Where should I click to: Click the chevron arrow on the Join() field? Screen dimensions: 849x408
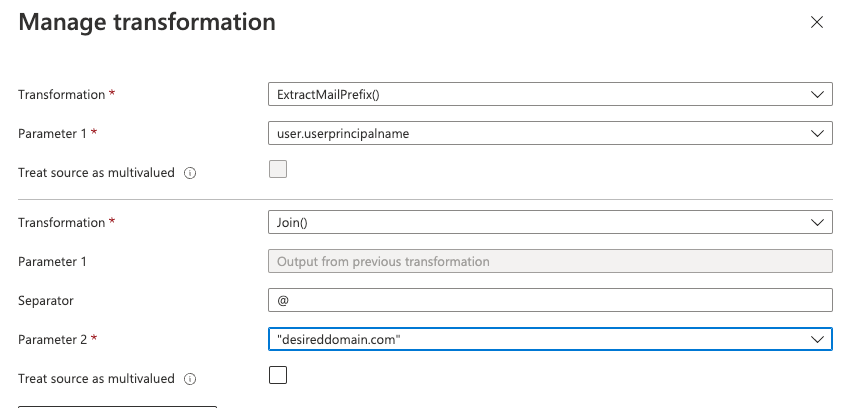pyautogui.click(x=817, y=222)
